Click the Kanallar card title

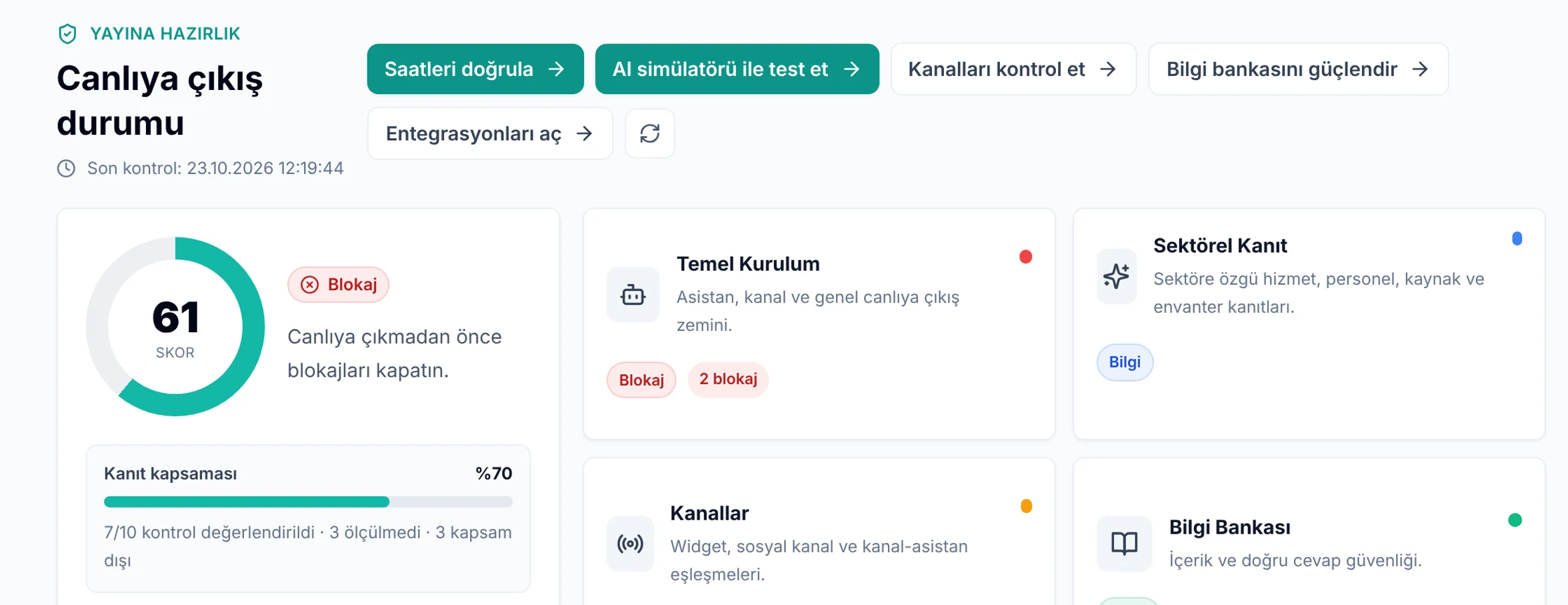click(x=709, y=513)
